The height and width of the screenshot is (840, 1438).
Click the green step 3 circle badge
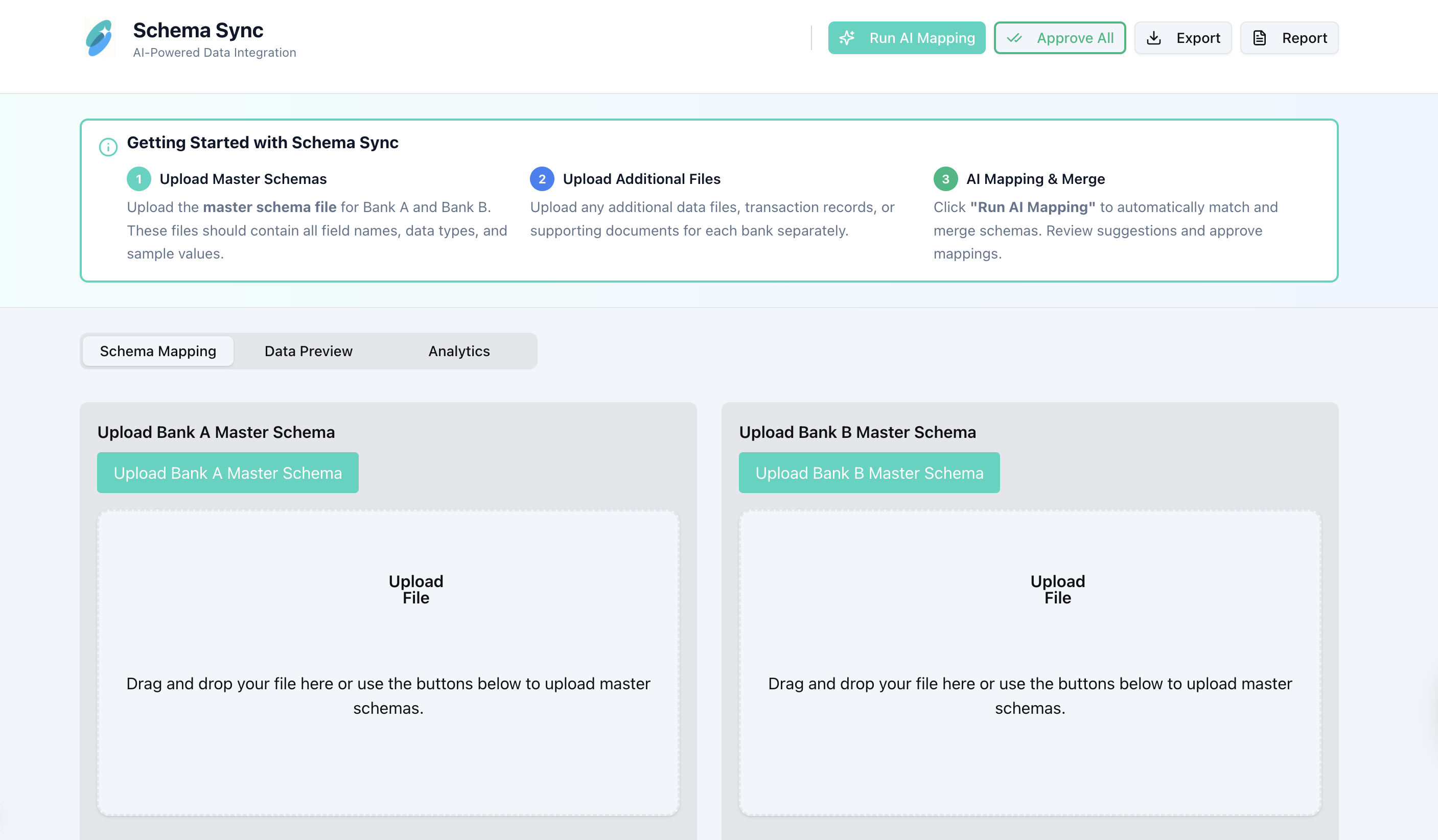tap(945, 179)
